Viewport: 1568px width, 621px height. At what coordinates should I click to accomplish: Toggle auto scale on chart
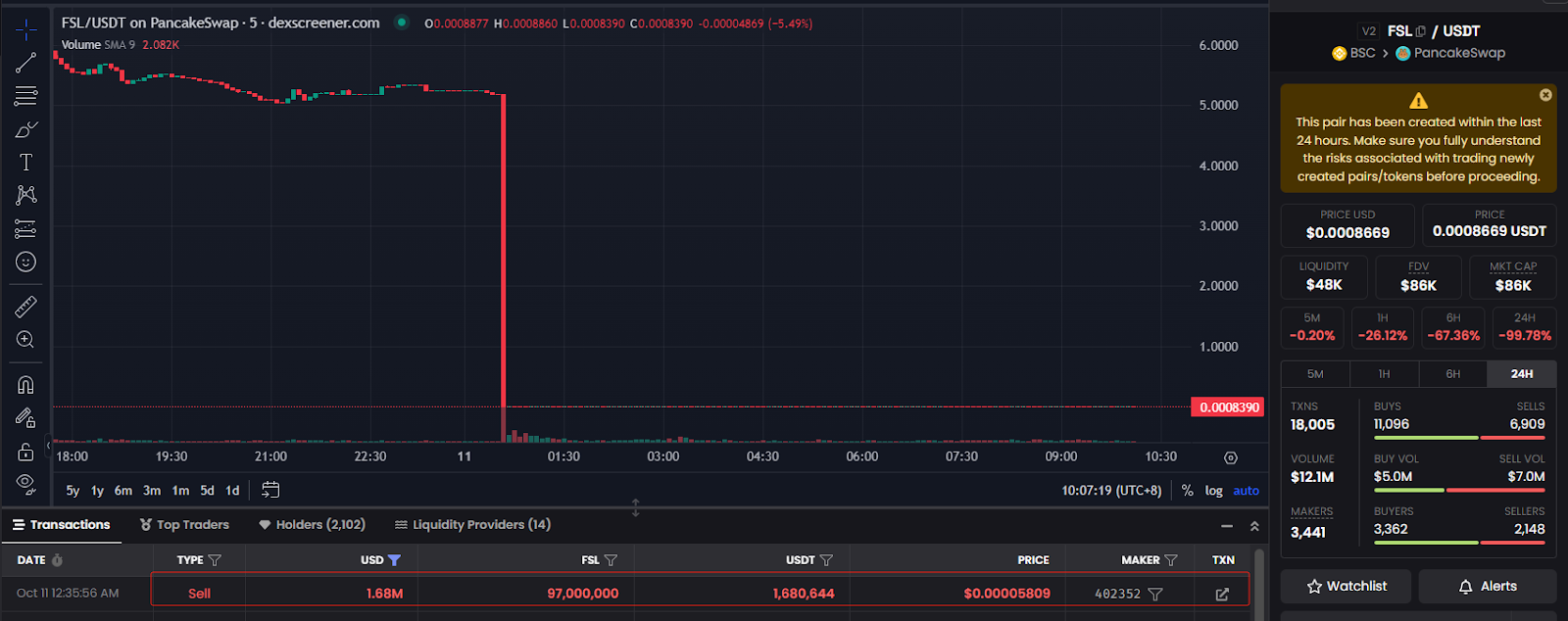[1246, 491]
